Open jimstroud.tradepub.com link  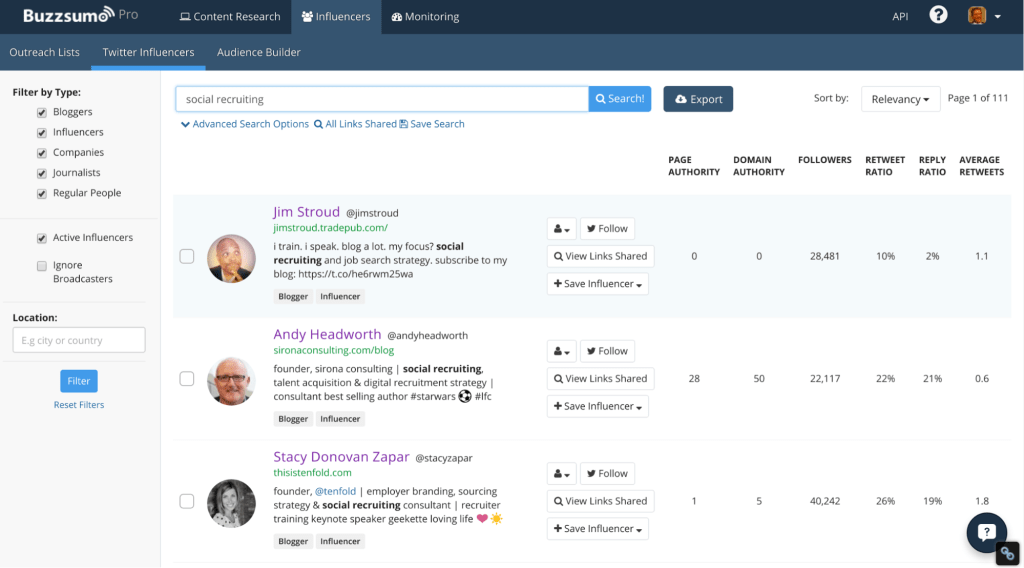pos(330,228)
